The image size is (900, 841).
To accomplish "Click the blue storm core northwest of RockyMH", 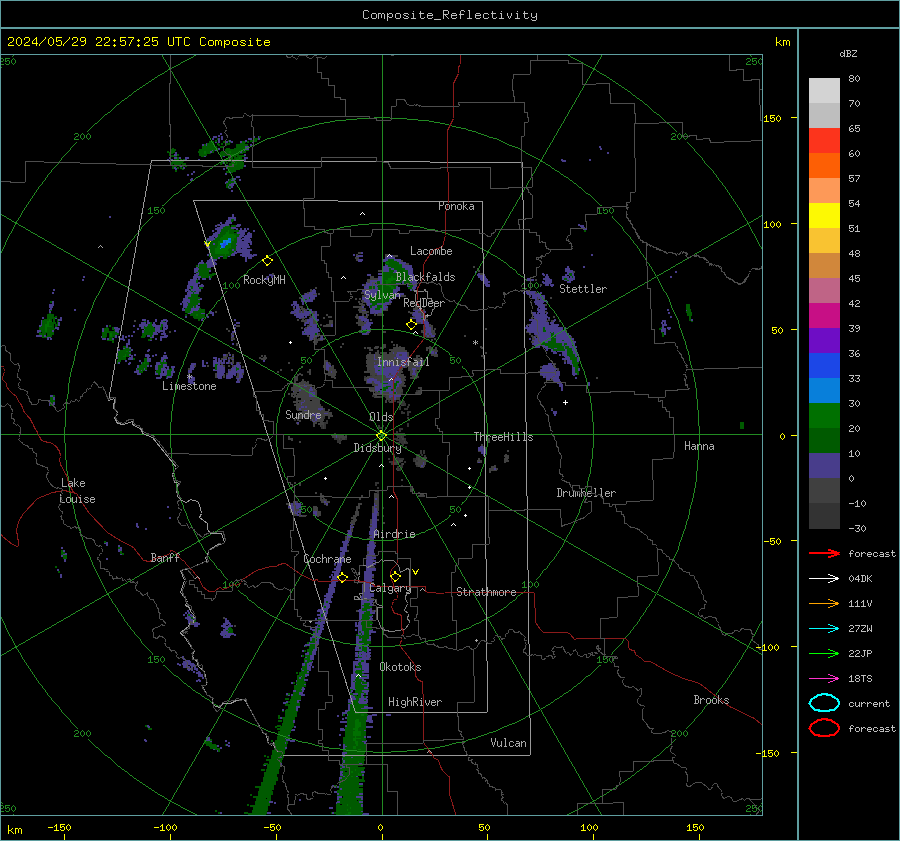I will [226, 243].
